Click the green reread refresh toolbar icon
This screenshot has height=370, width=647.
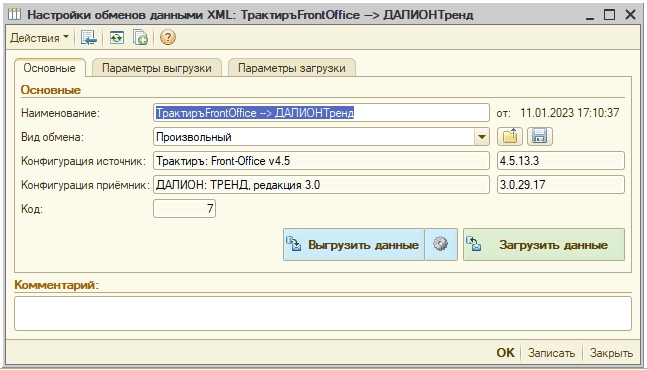(117, 38)
